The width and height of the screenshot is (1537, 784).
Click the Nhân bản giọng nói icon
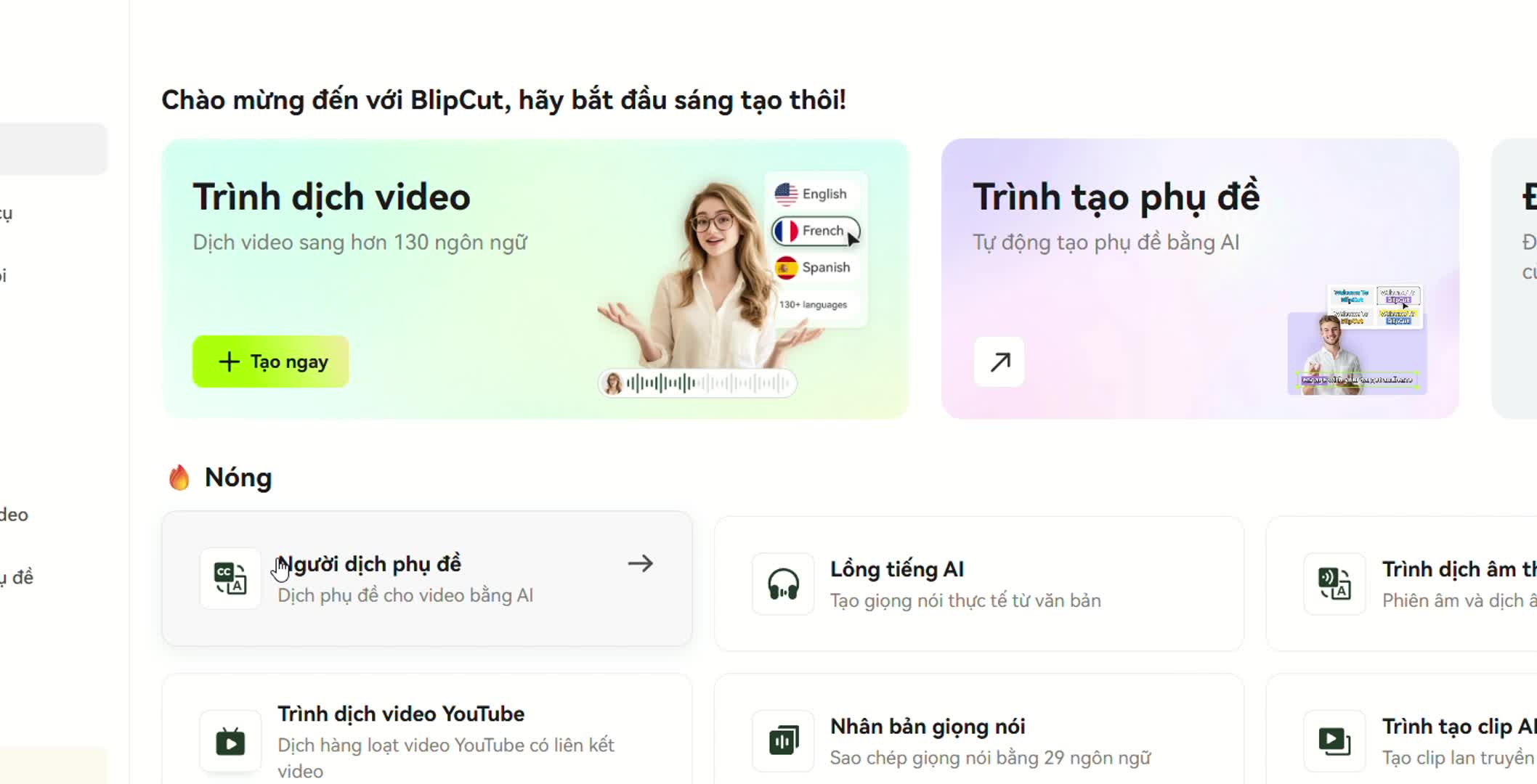783,740
